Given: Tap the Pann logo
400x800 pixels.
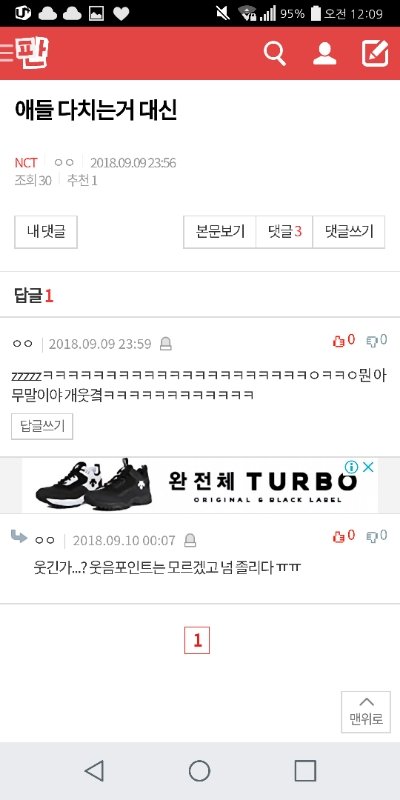Looking at the screenshot, I should pos(32,53).
